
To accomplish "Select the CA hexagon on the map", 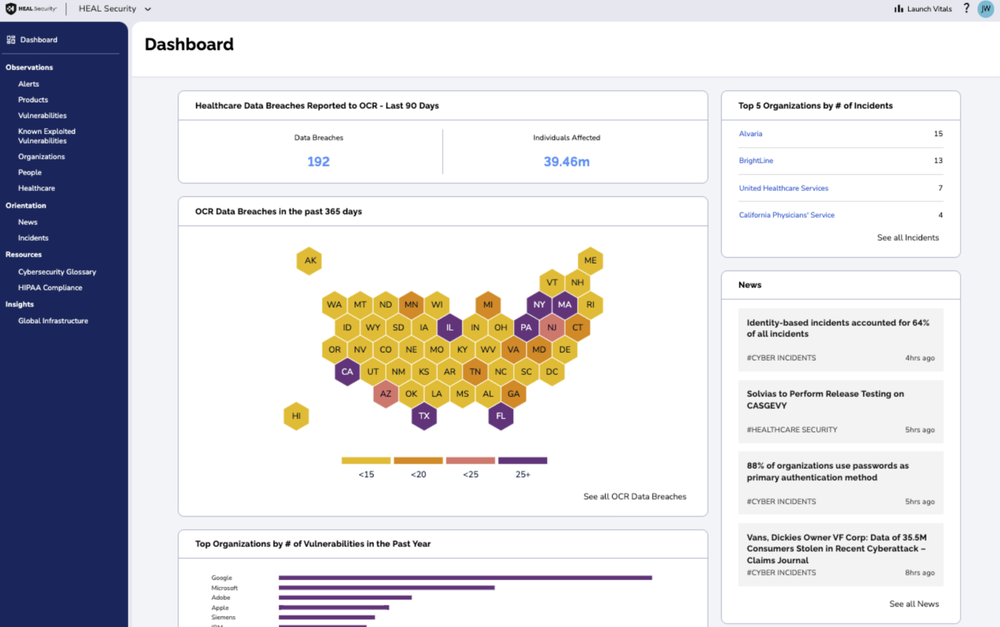I will click(345, 371).
